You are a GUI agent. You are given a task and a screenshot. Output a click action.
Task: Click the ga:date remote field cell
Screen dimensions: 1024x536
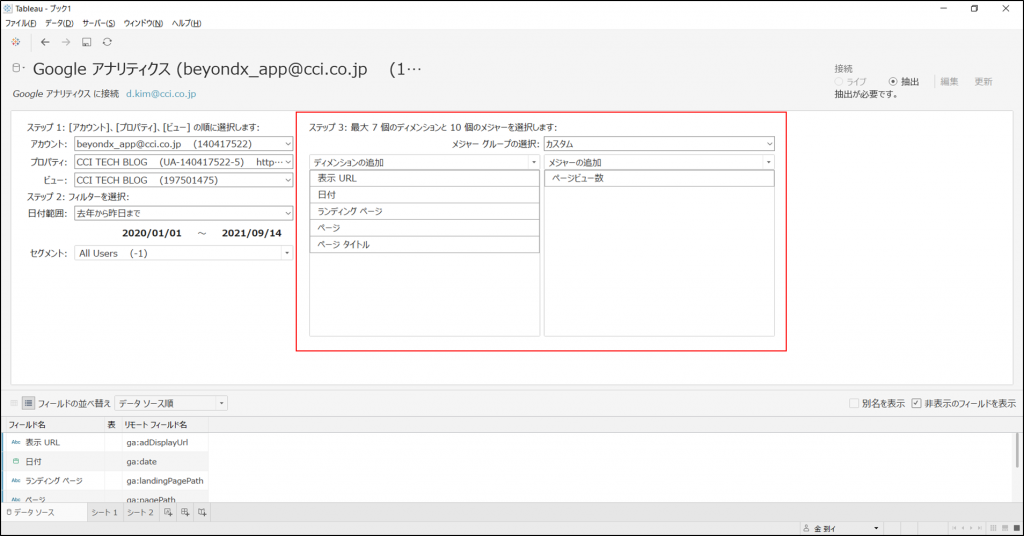click(x=163, y=461)
